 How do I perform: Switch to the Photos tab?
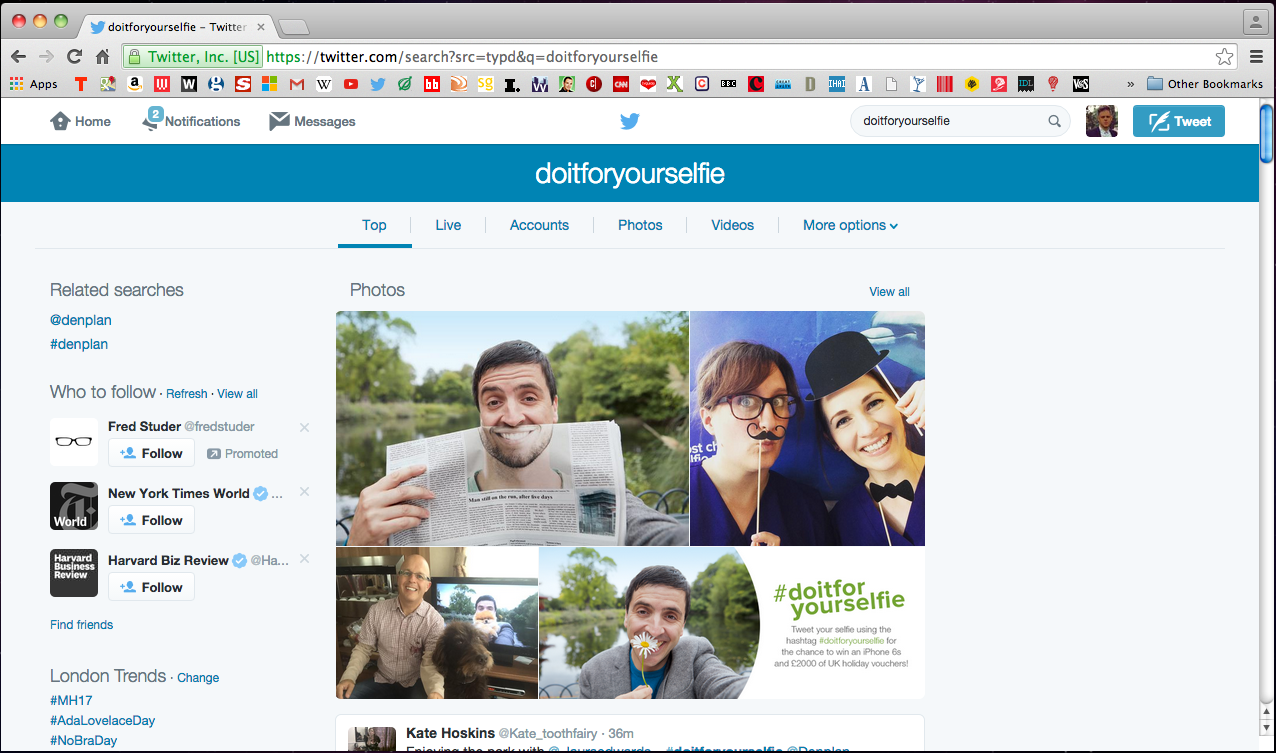[640, 225]
